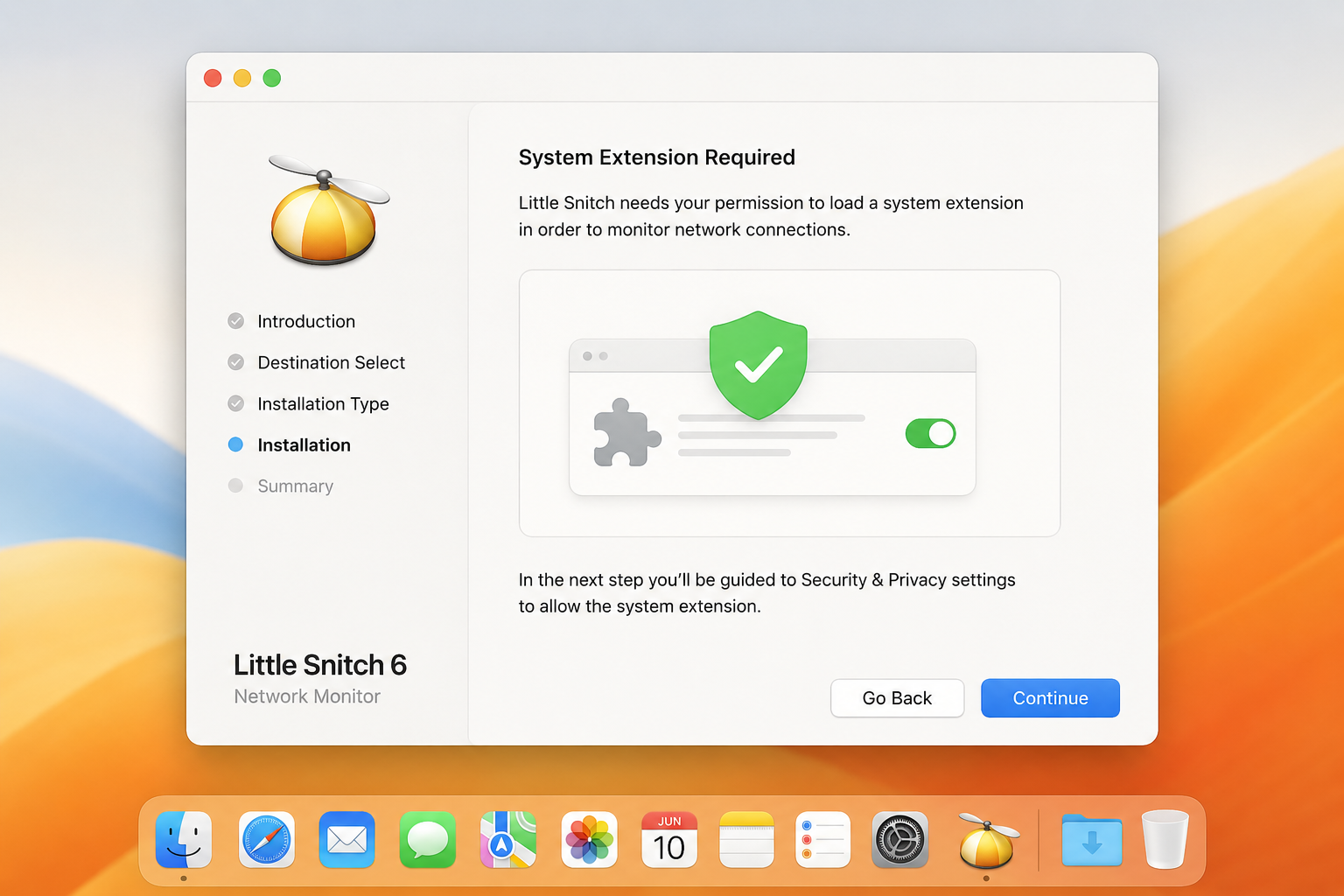Open Calendar showing JUN 10 in Dock
The height and width of the screenshot is (896, 1344).
tap(669, 840)
